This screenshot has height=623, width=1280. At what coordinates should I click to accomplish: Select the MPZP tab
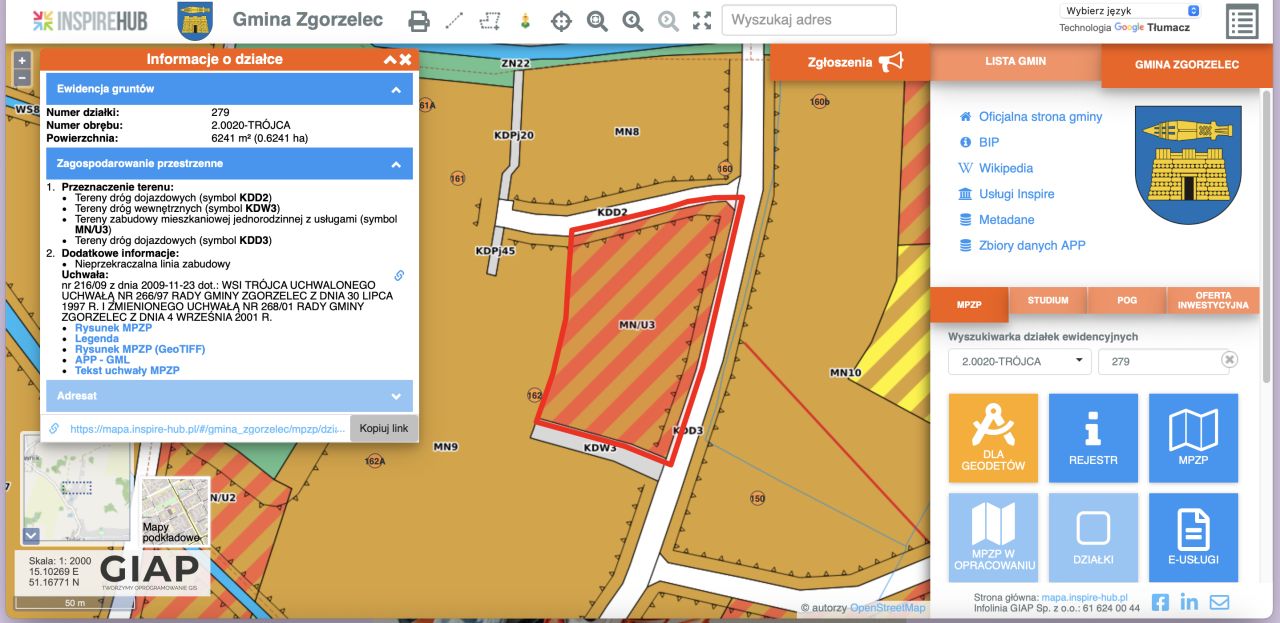click(968, 304)
